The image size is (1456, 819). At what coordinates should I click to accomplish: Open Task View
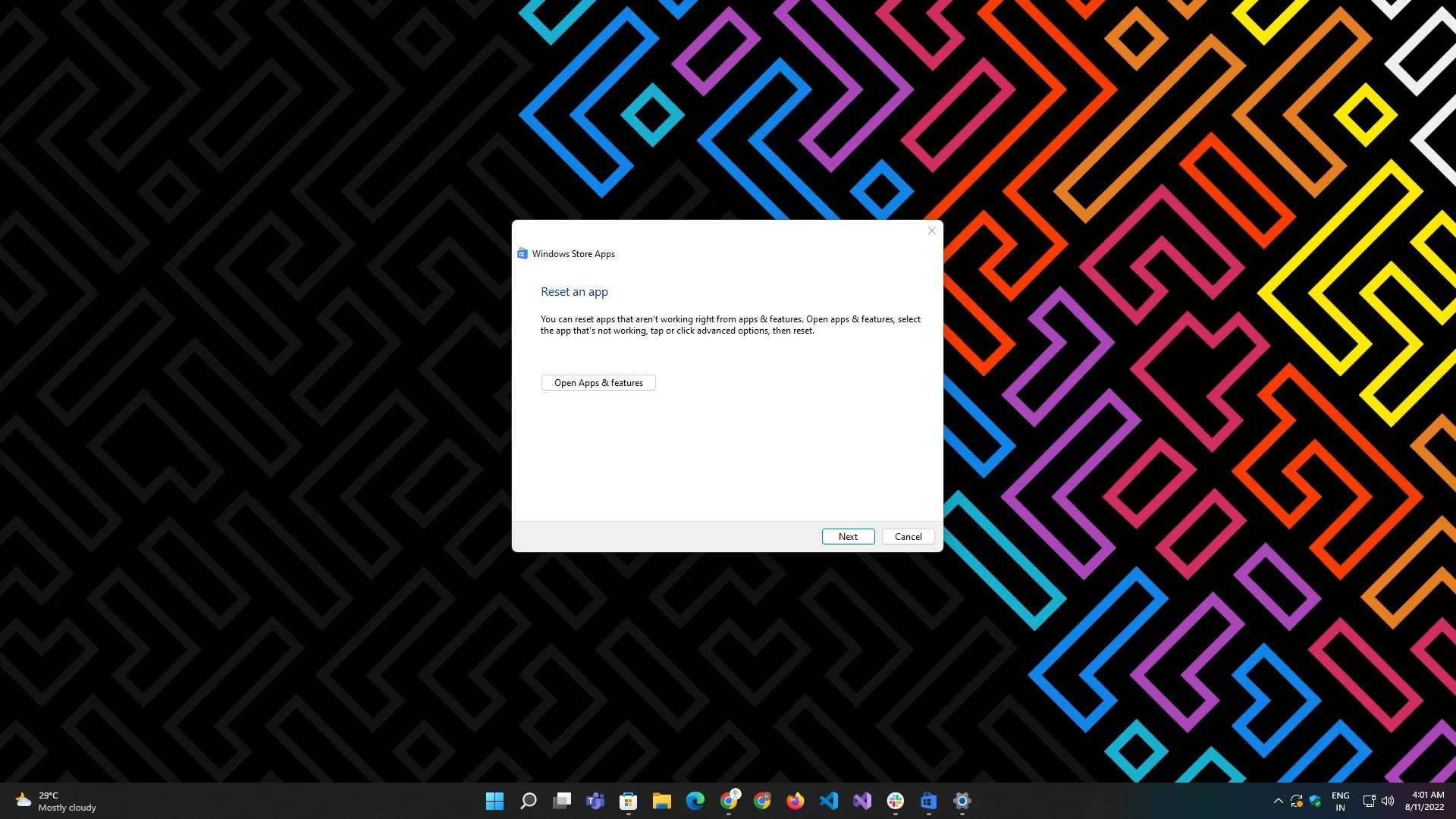pos(561,800)
